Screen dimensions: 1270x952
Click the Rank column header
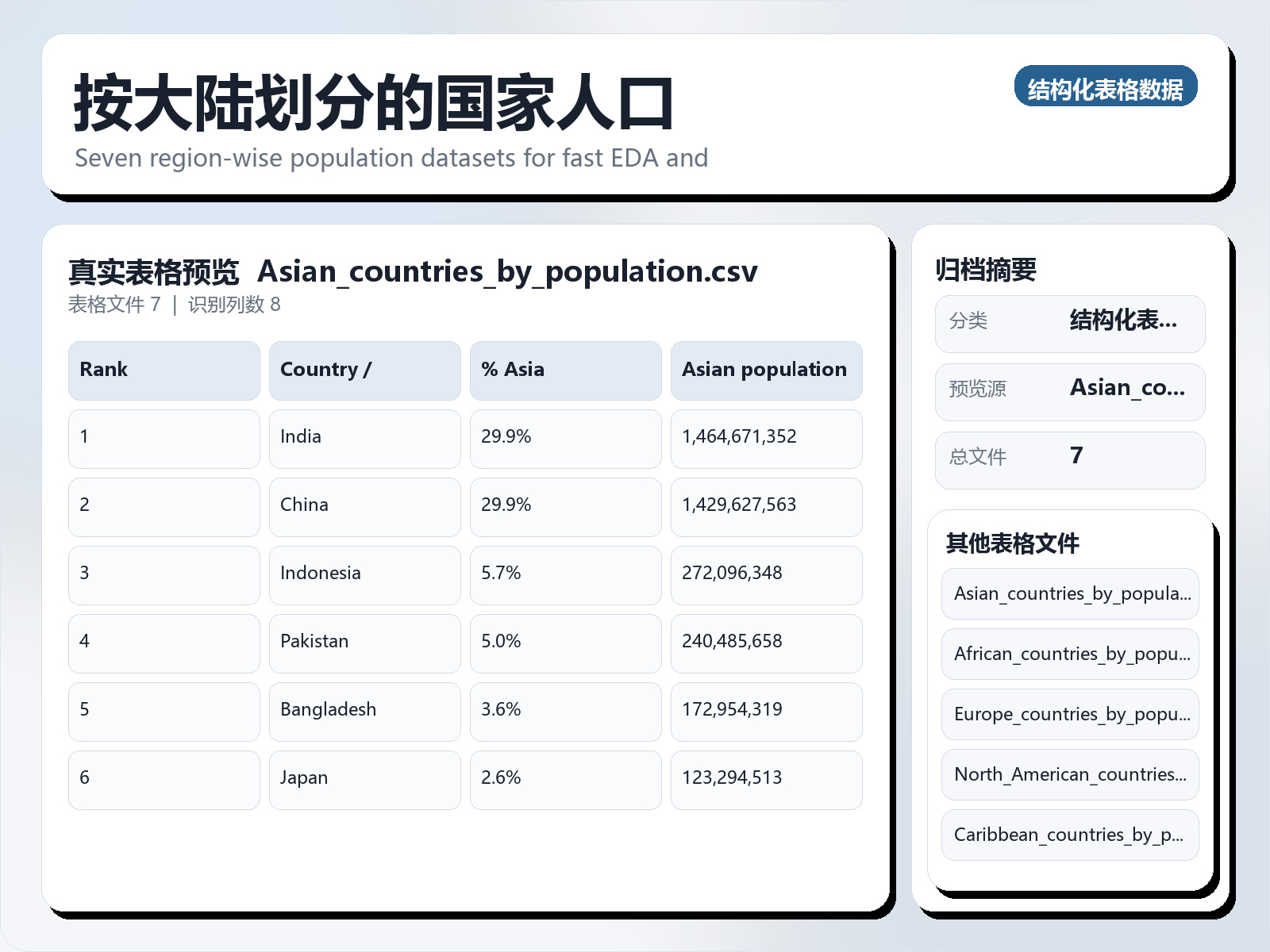(x=164, y=370)
